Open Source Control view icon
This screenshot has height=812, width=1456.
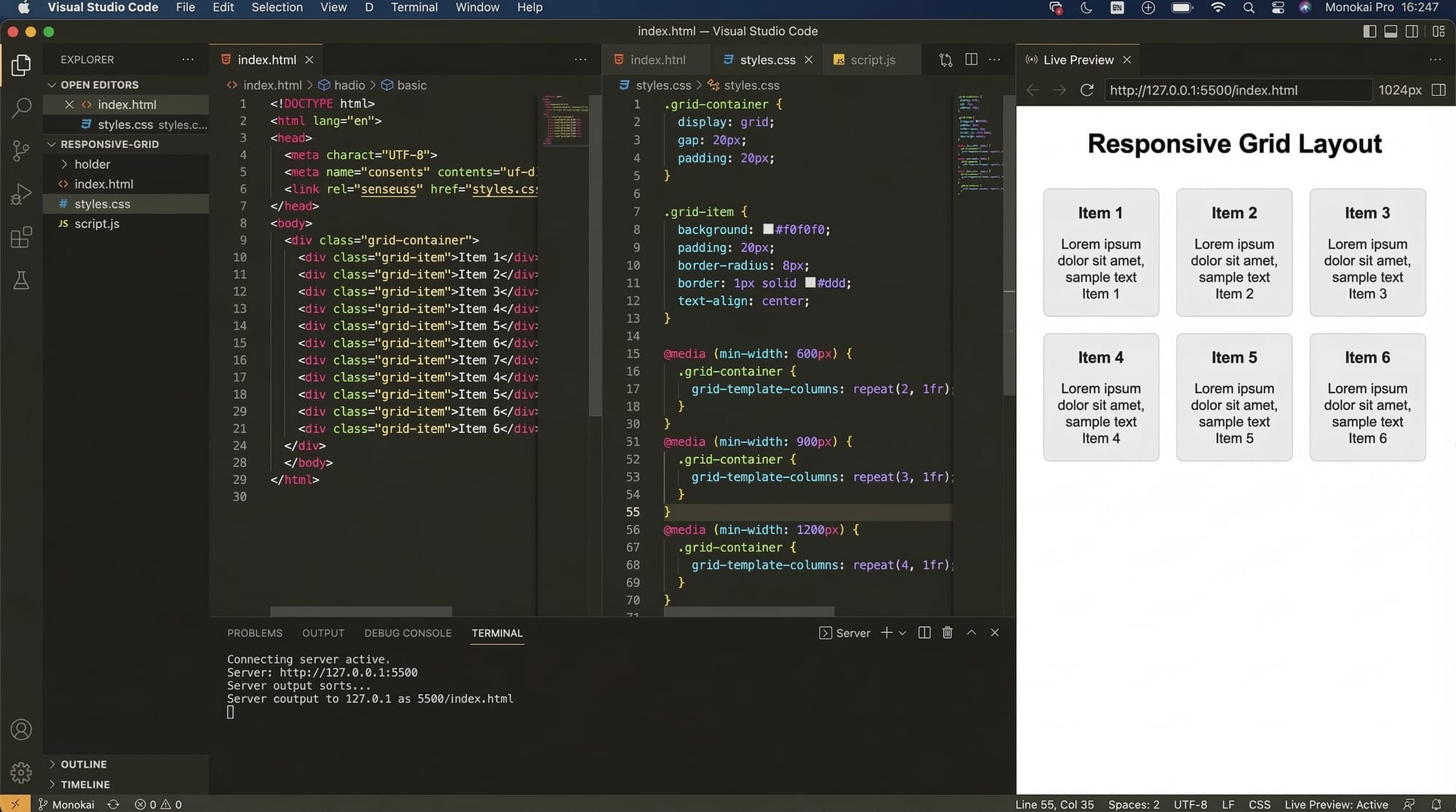click(x=21, y=151)
